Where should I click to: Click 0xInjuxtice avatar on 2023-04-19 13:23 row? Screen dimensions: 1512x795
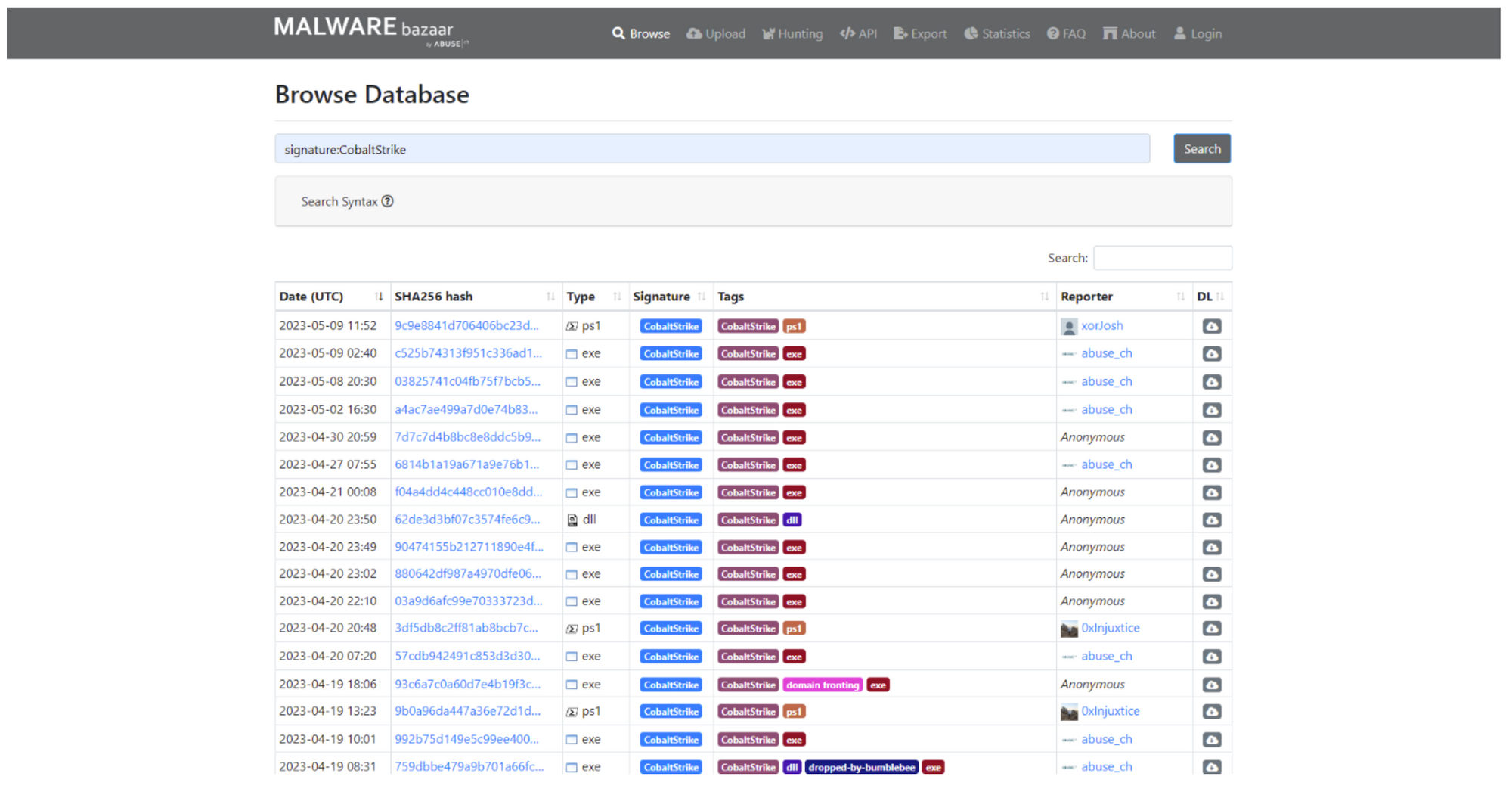pos(1069,713)
